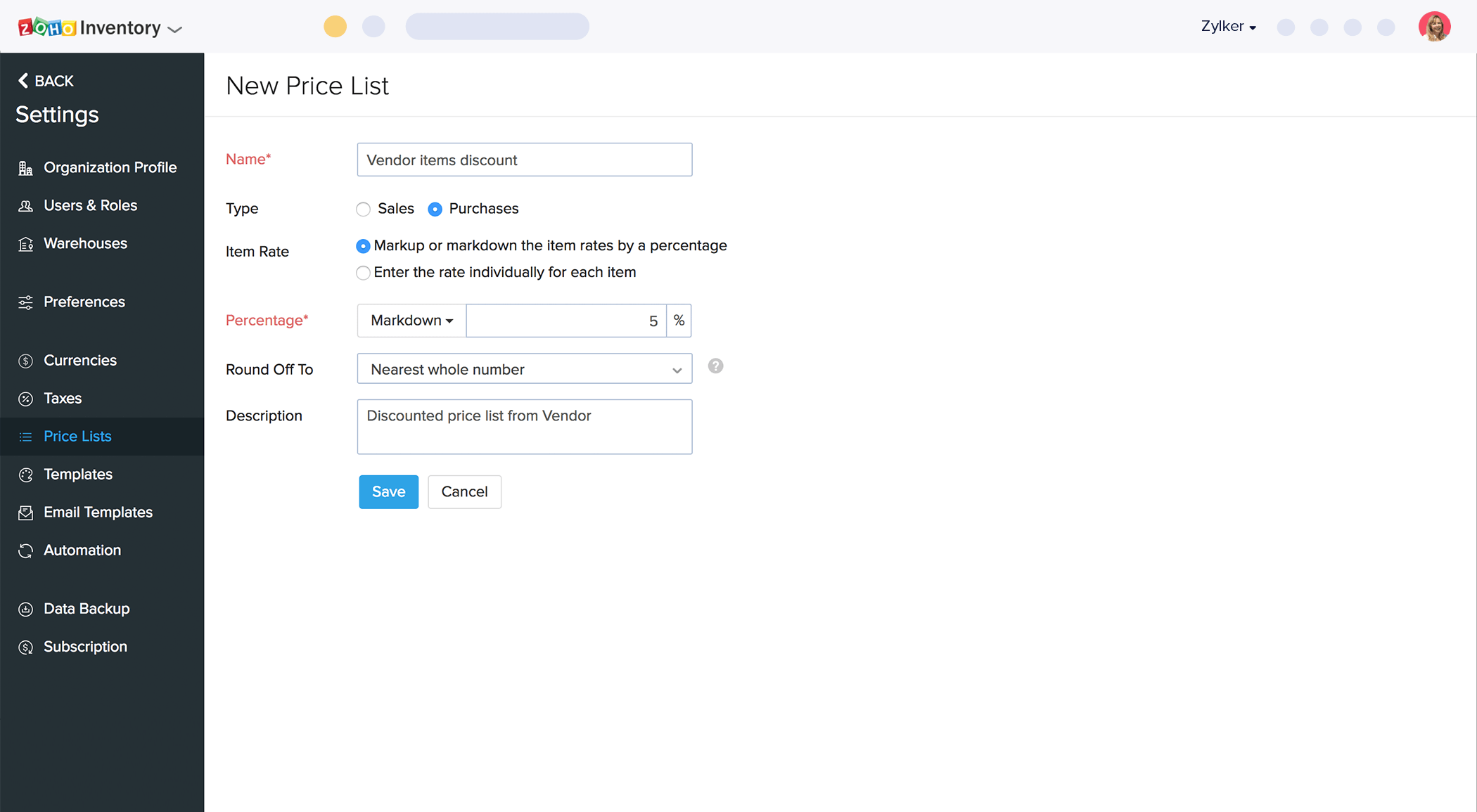Click the Round Off help icon

tap(715, 366)
